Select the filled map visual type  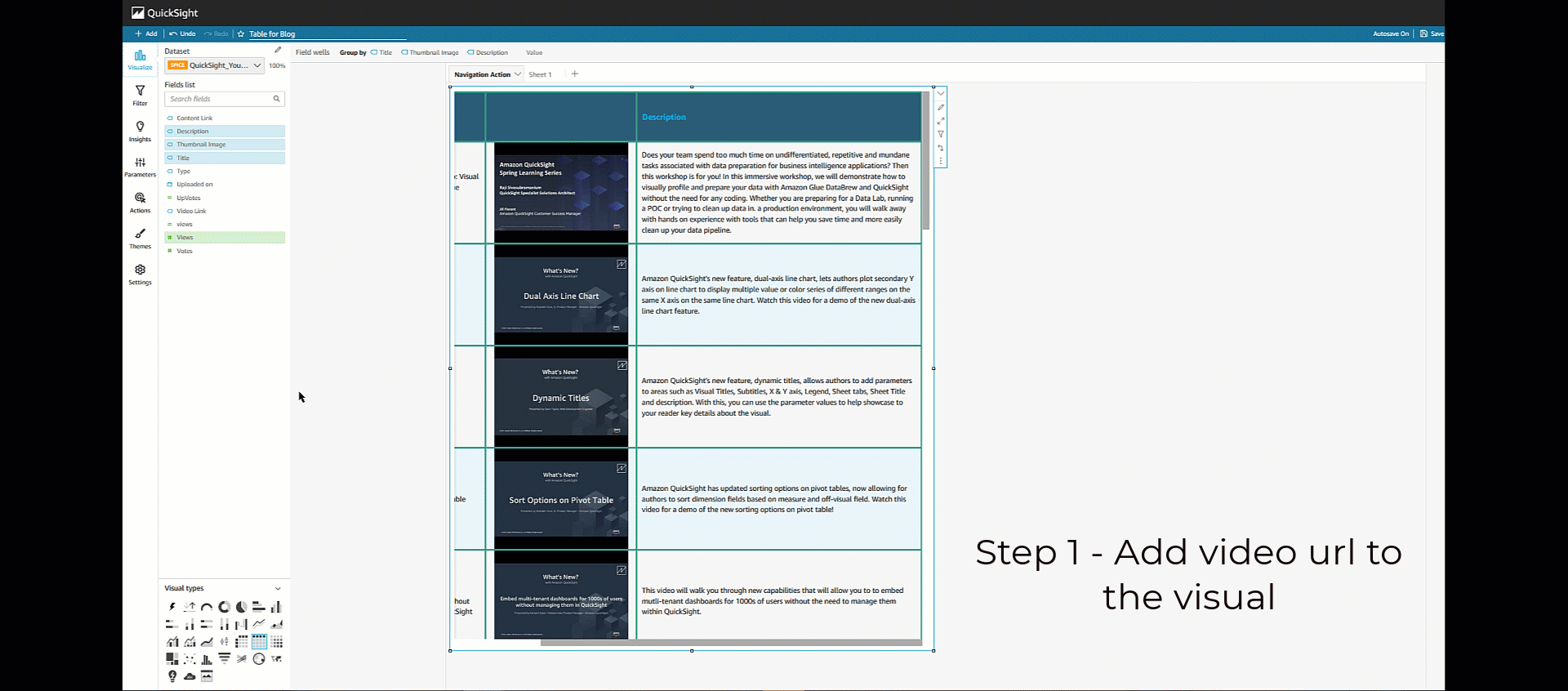click(277, 658)
